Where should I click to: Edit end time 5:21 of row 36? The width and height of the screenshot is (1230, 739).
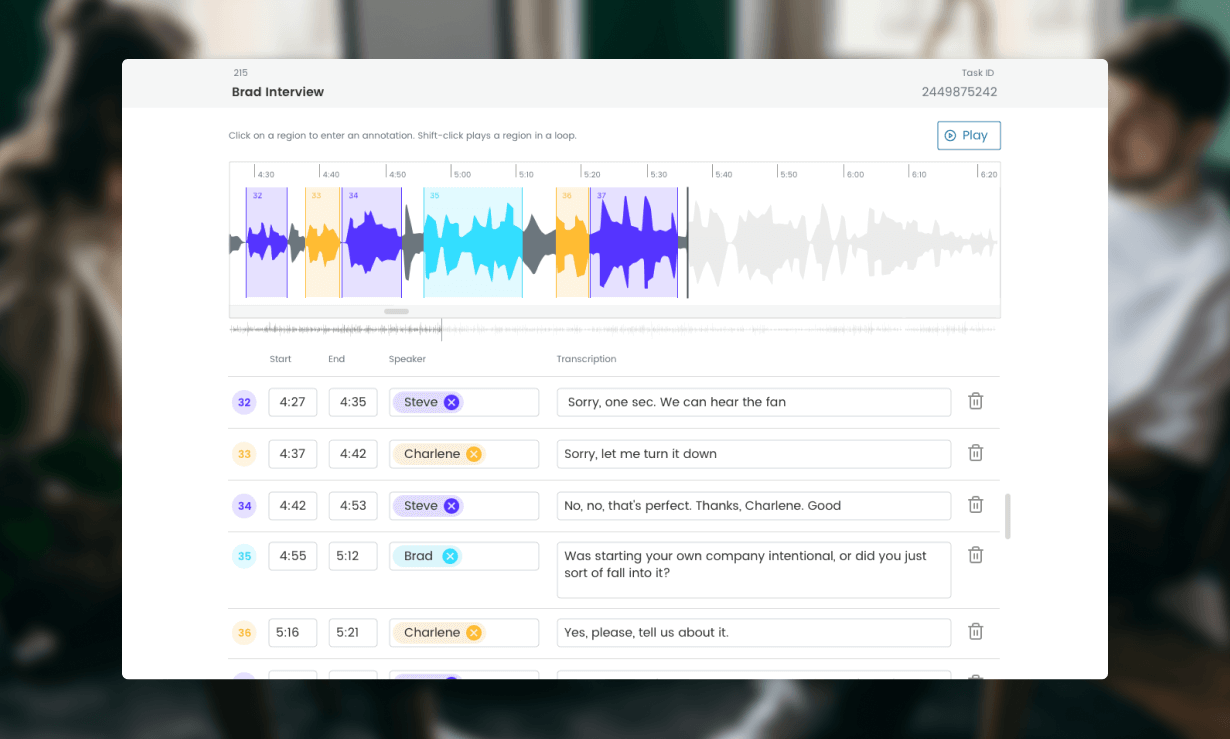353,633
